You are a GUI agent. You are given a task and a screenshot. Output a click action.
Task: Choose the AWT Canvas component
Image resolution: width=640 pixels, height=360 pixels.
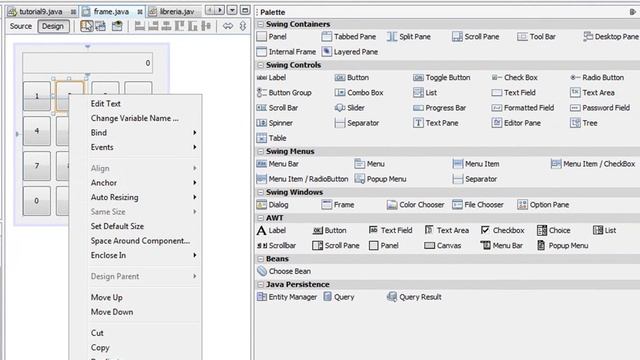click(442, 245)
